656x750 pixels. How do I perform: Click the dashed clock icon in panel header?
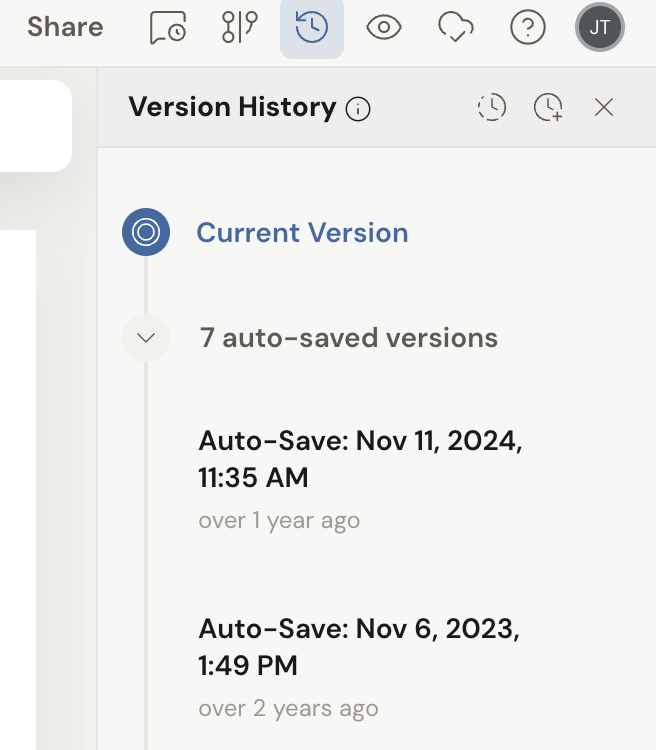point(492,107)
